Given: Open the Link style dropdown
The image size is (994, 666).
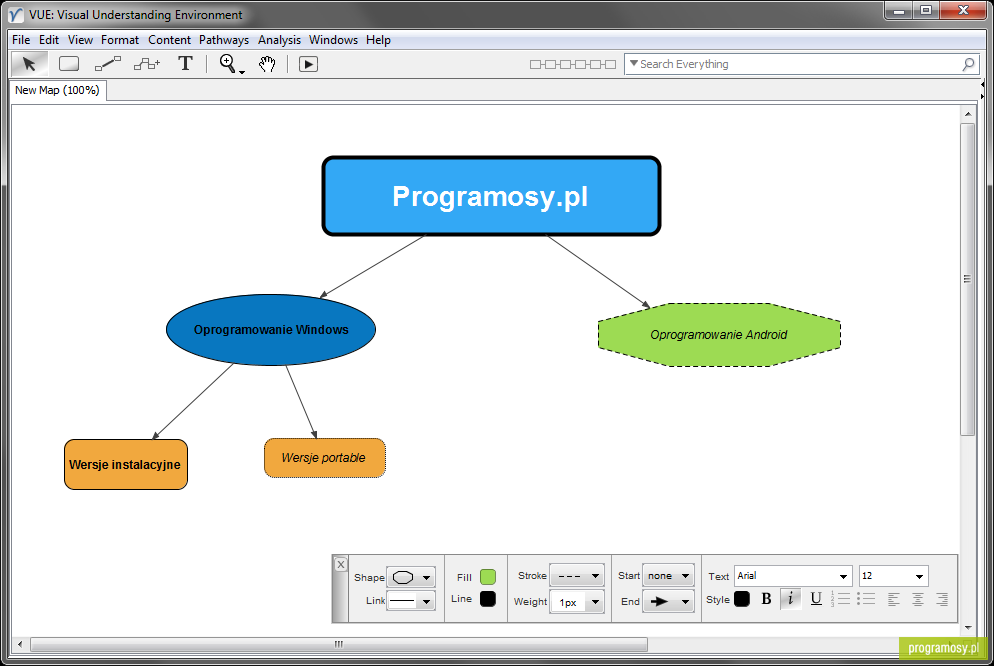Looking at the screenshot, I should 411,600.
